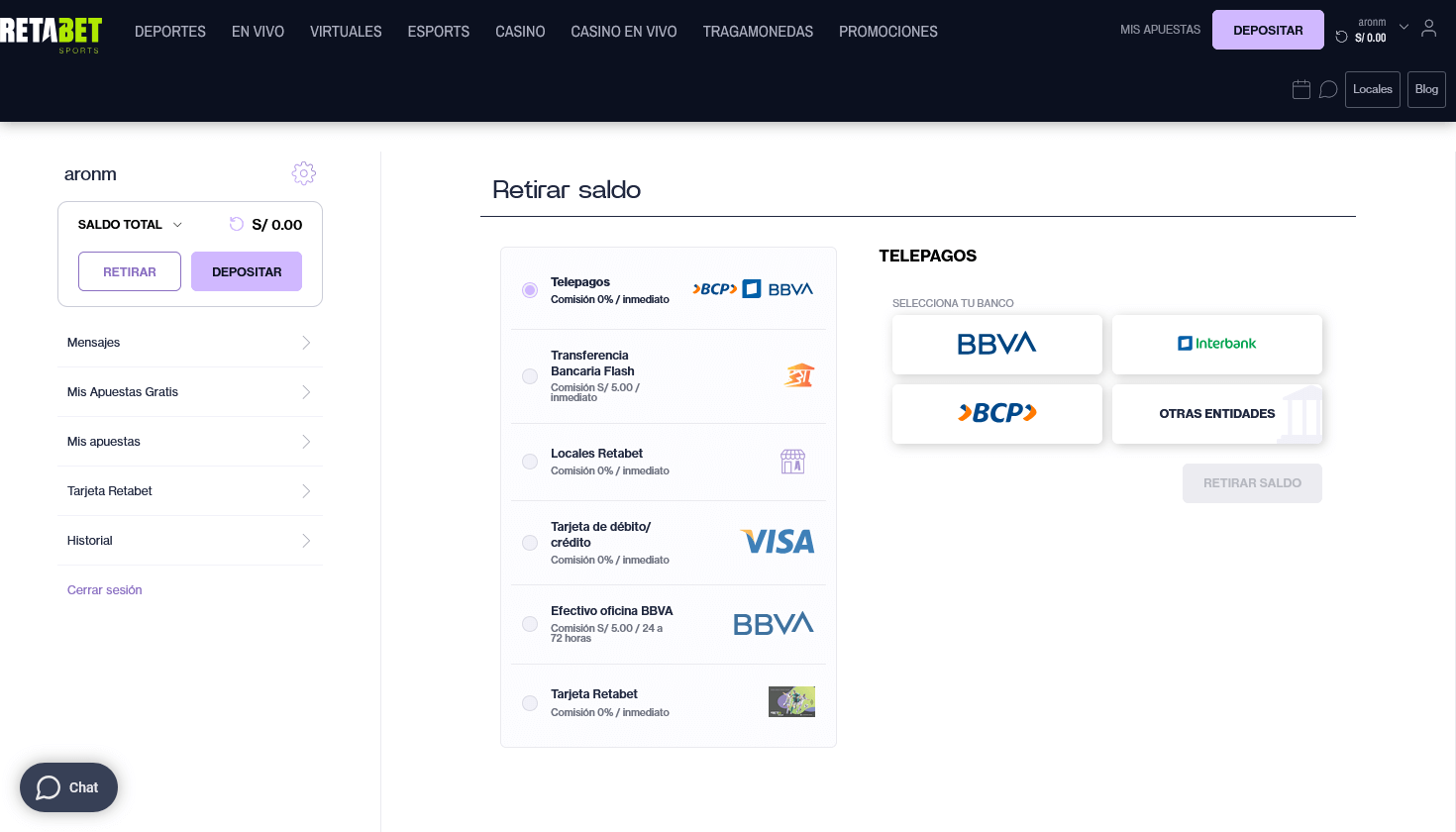Click the Locales button
The width and height of the screenshot is (1456, 832).
(1373, 89)
